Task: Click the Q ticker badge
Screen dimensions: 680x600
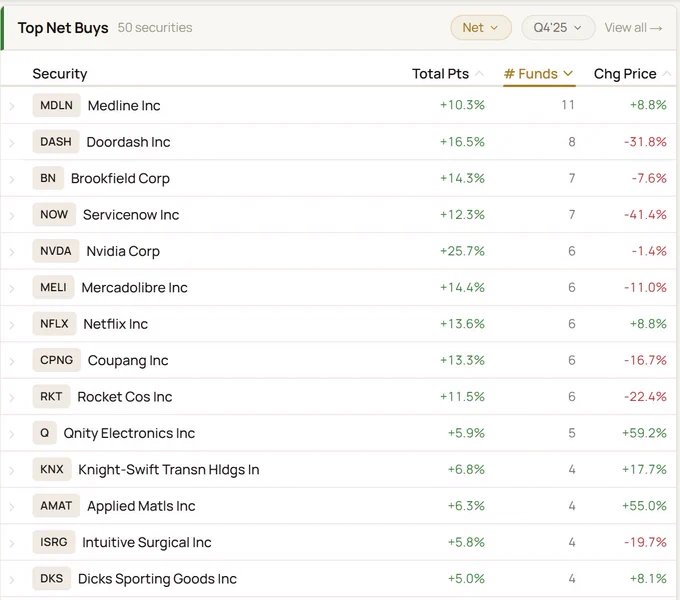Action: click(x=45, y=433)
